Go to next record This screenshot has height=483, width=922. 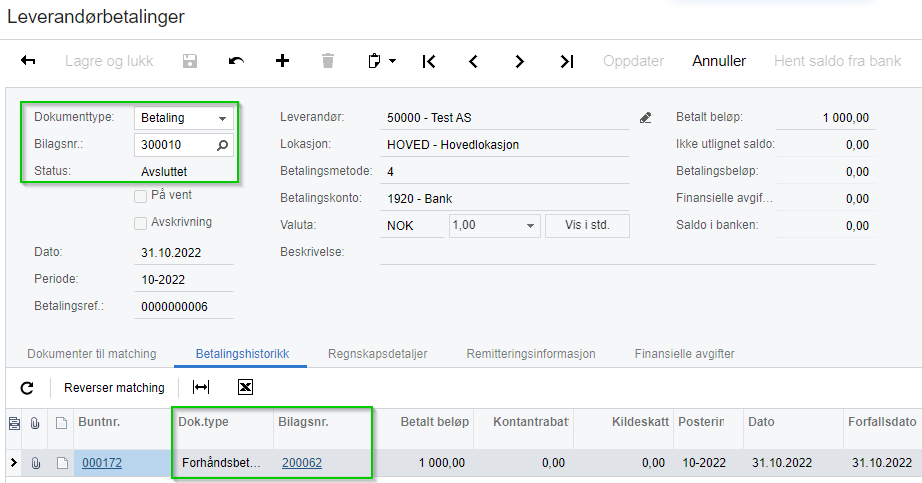coord(519,61)
